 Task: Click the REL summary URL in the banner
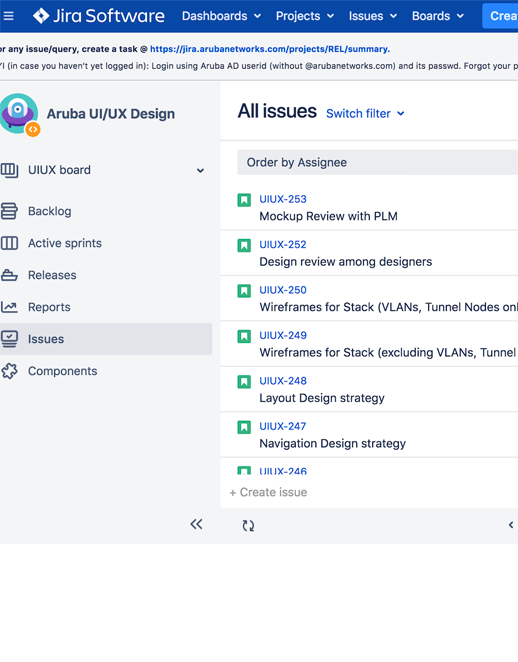270,49
